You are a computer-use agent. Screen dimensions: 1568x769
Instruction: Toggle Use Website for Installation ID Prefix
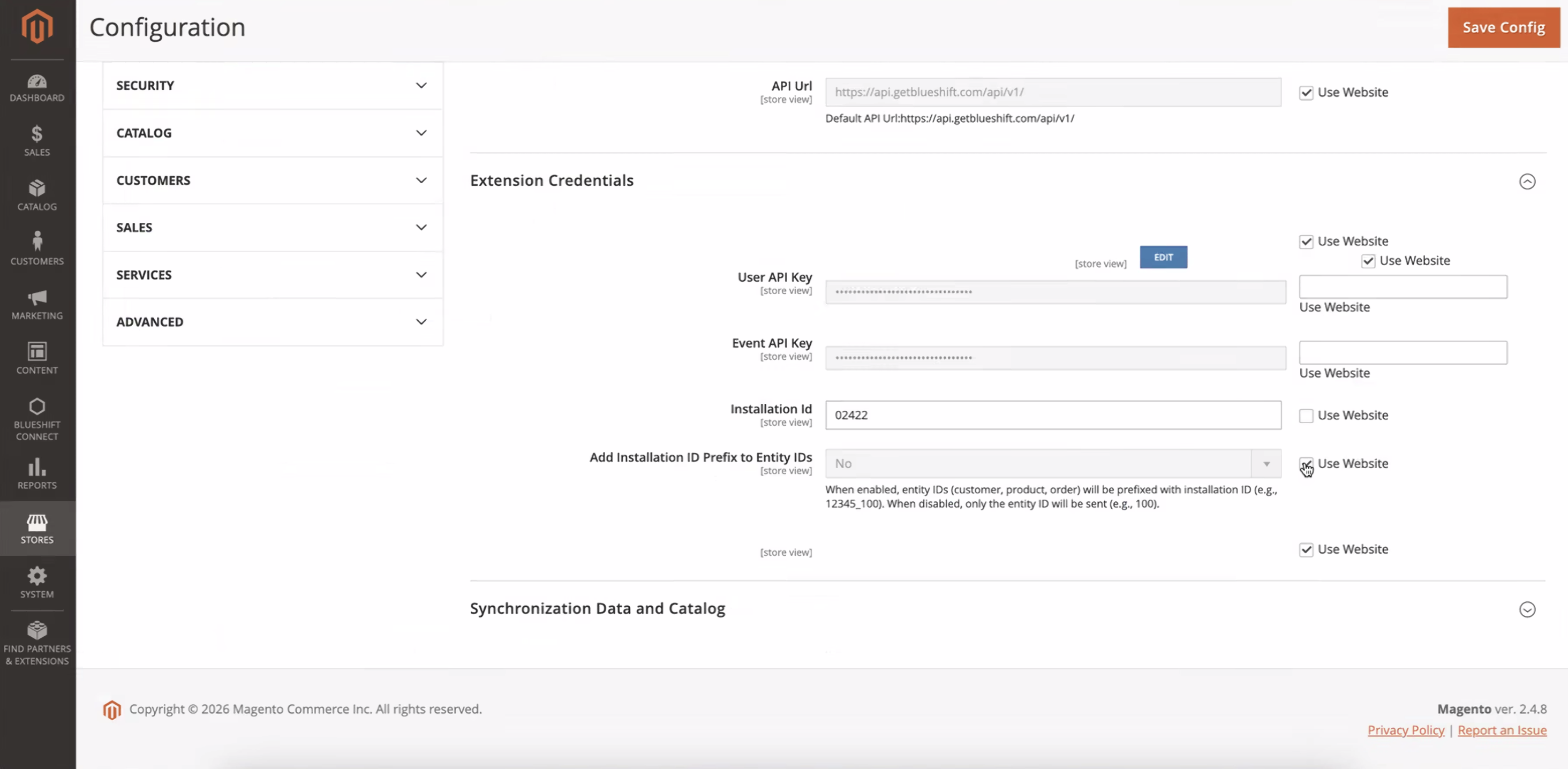click(x=1306, y=464)
